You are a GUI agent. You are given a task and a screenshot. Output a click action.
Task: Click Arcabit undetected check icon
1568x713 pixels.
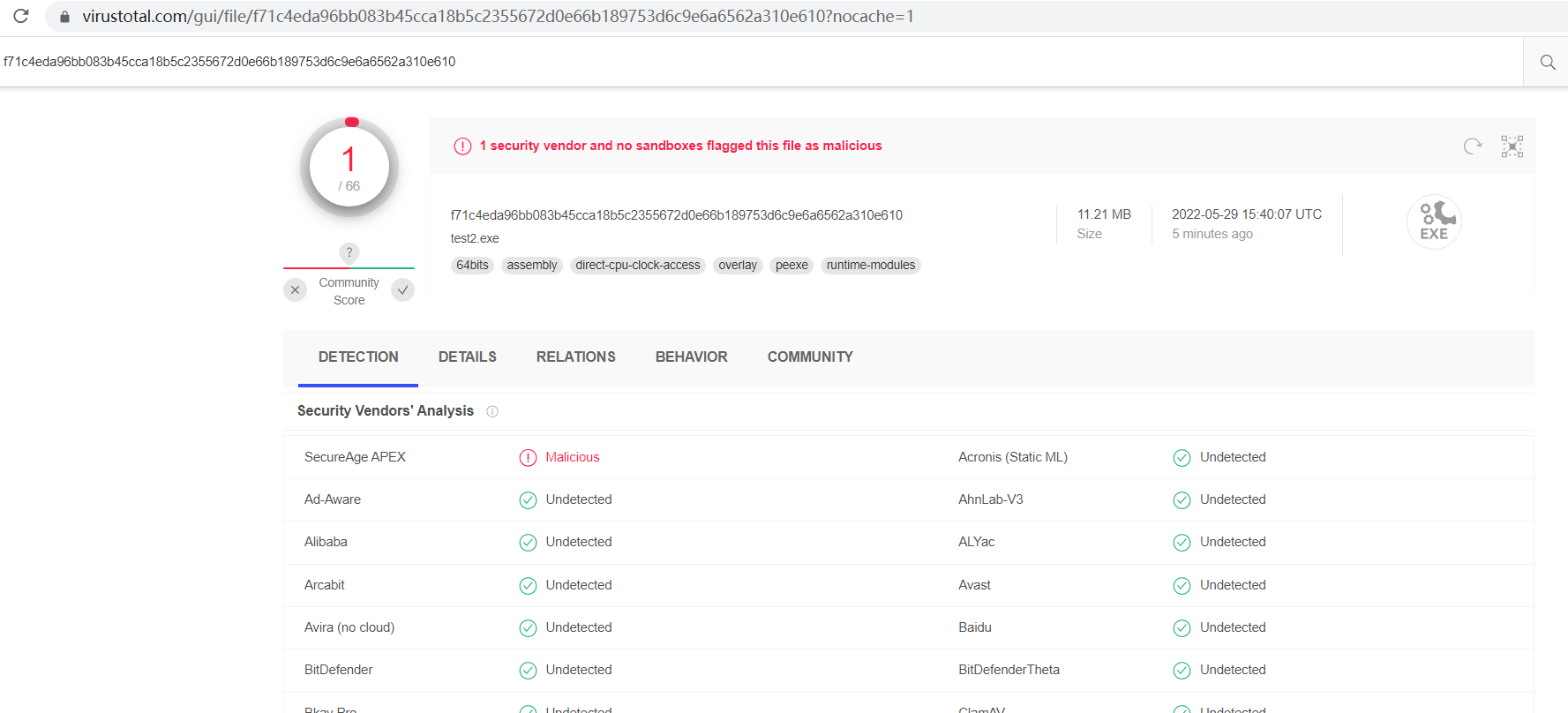[x=528, y=585]
